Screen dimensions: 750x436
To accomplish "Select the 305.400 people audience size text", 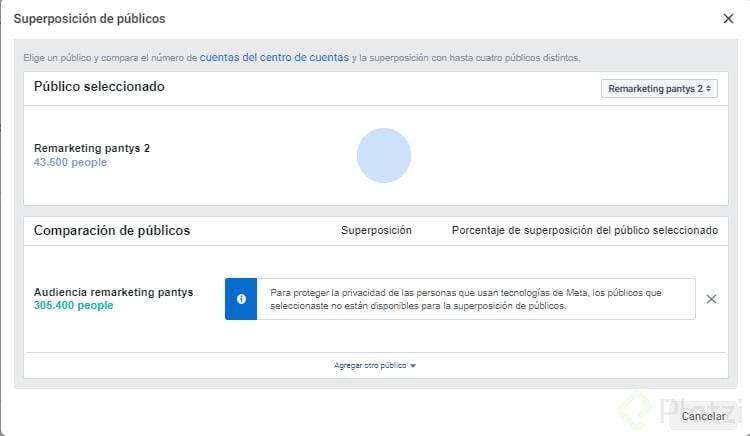I will (73, 305).
